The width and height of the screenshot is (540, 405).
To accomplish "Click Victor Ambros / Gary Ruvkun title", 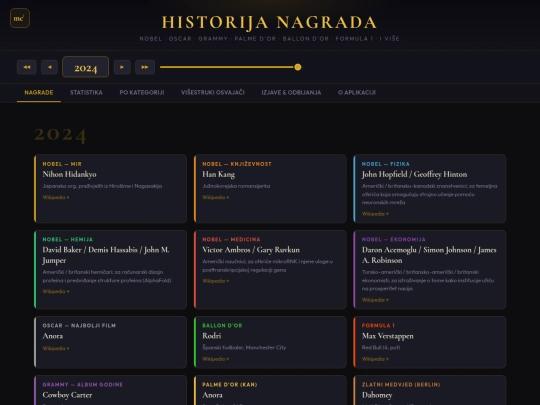I will pos(251,250).
